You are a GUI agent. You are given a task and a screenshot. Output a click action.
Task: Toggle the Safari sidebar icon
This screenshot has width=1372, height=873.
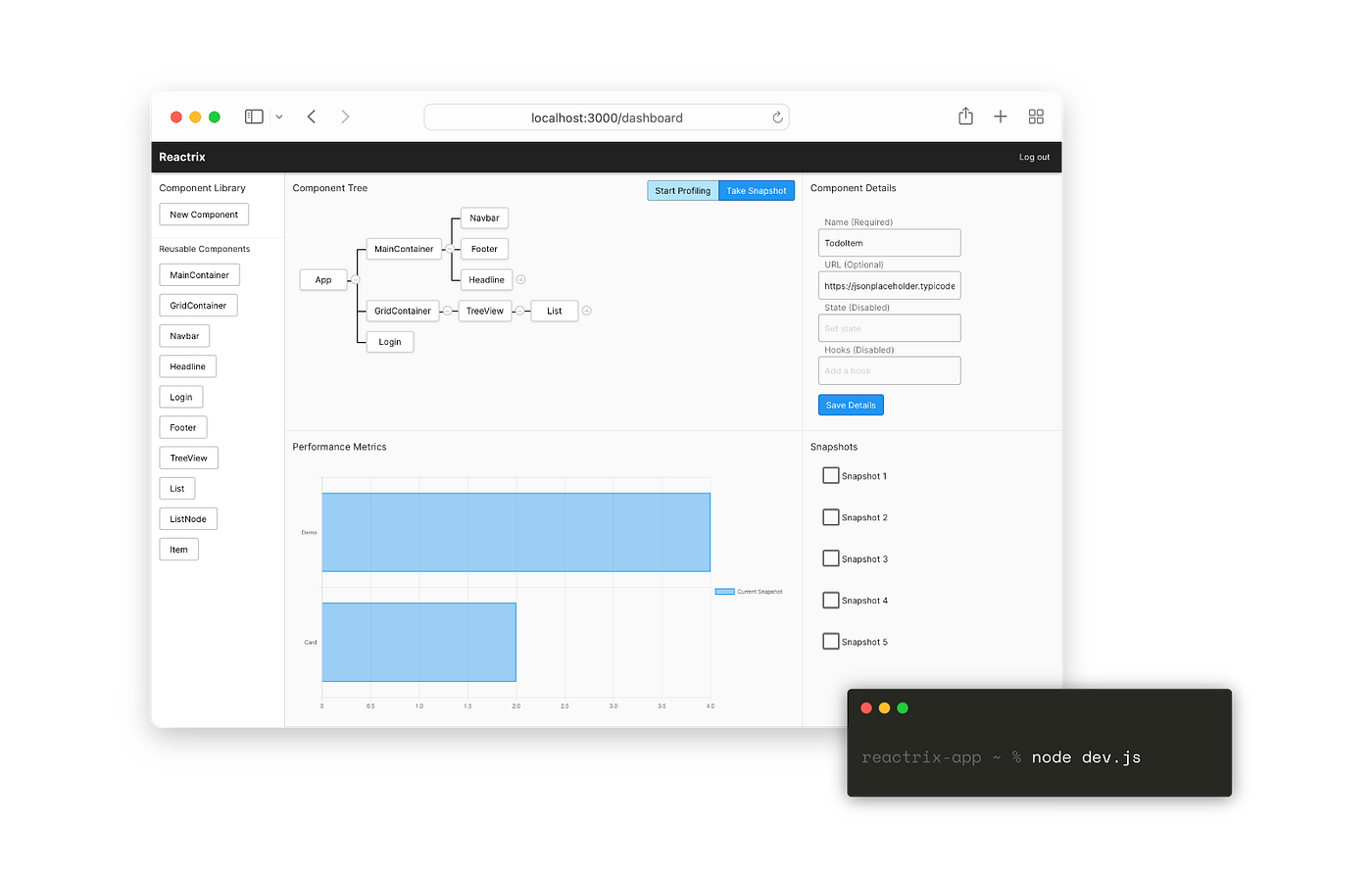(253, 116)
